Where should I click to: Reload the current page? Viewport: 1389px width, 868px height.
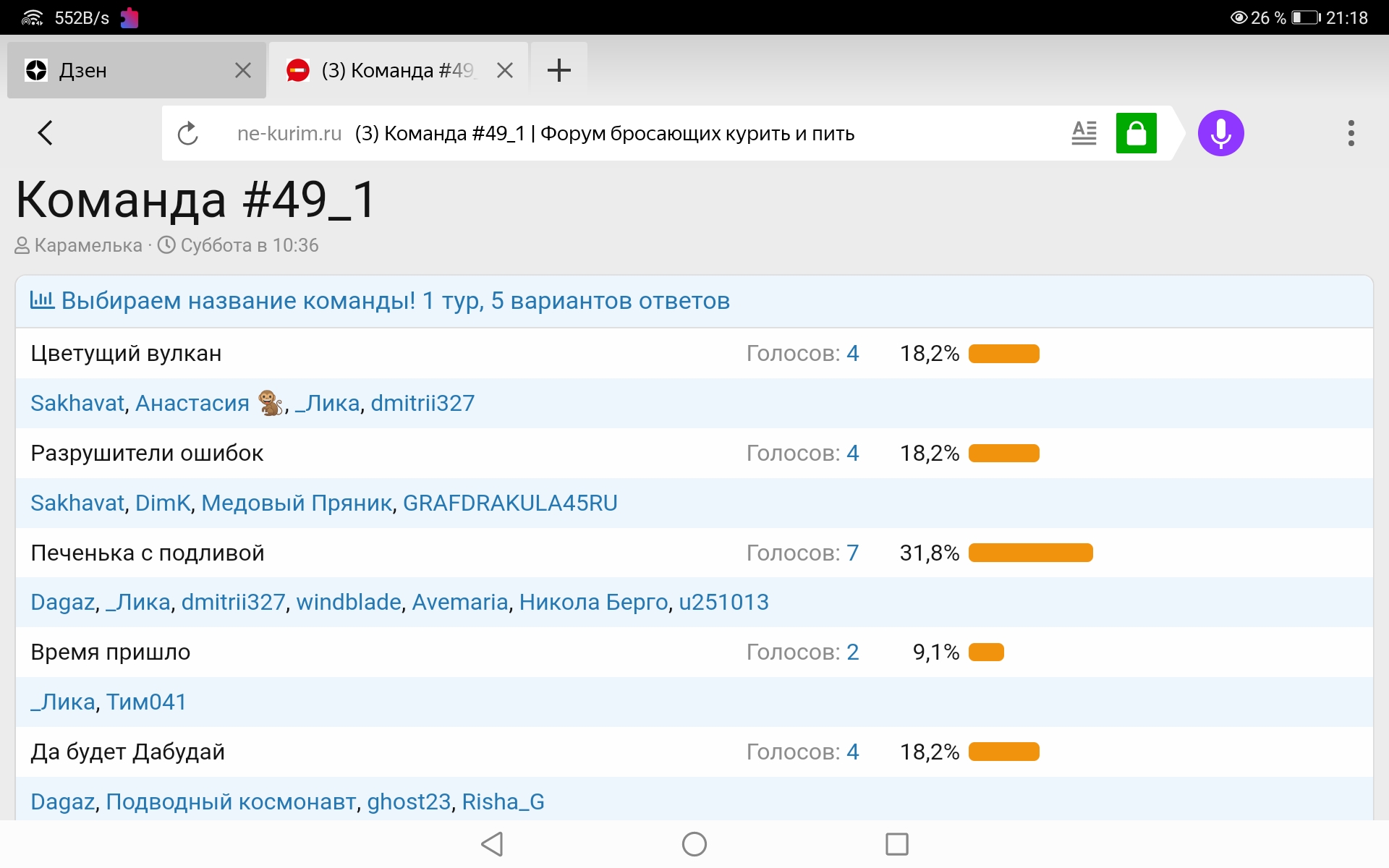coord(188,132)
